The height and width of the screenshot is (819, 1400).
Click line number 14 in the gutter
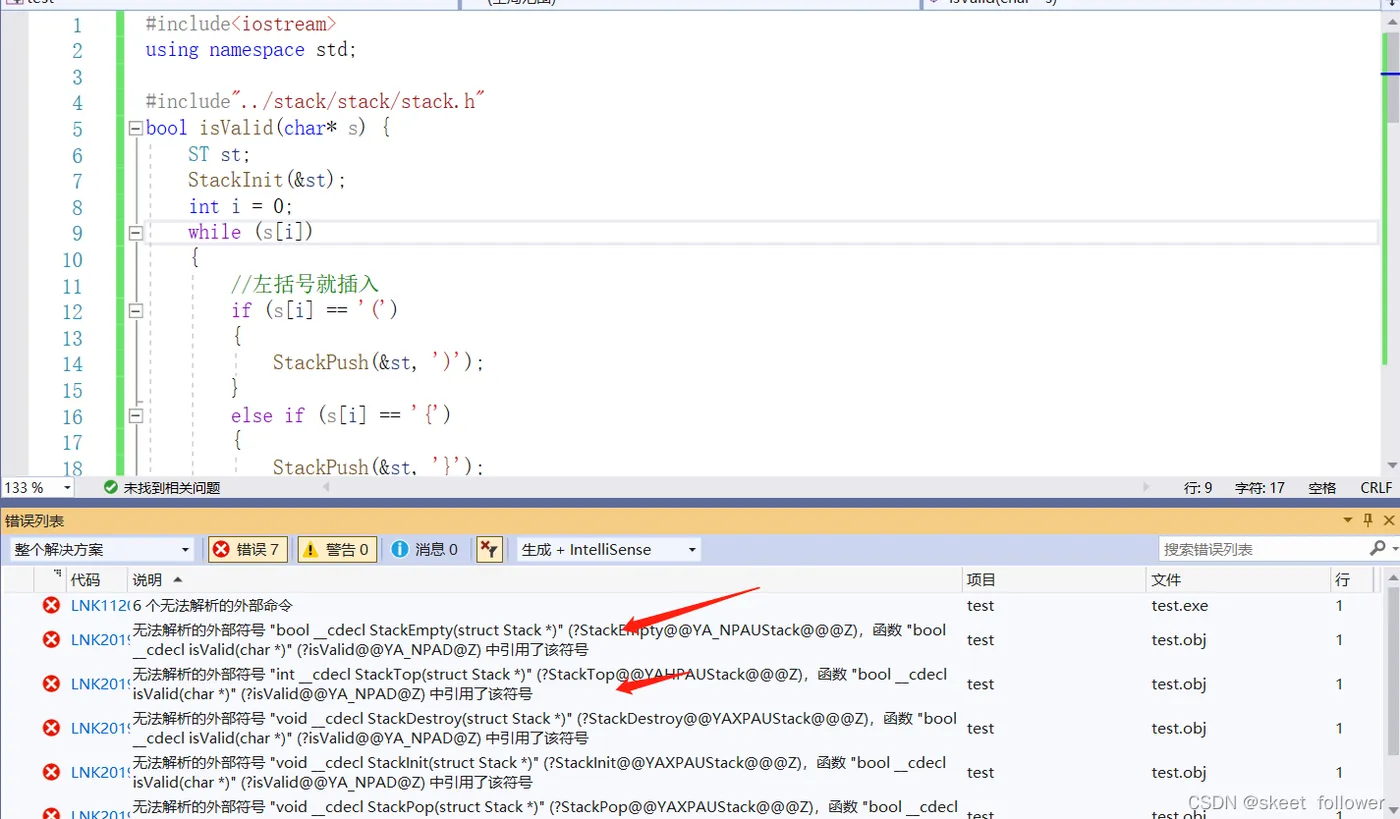[x=72, y=364]
